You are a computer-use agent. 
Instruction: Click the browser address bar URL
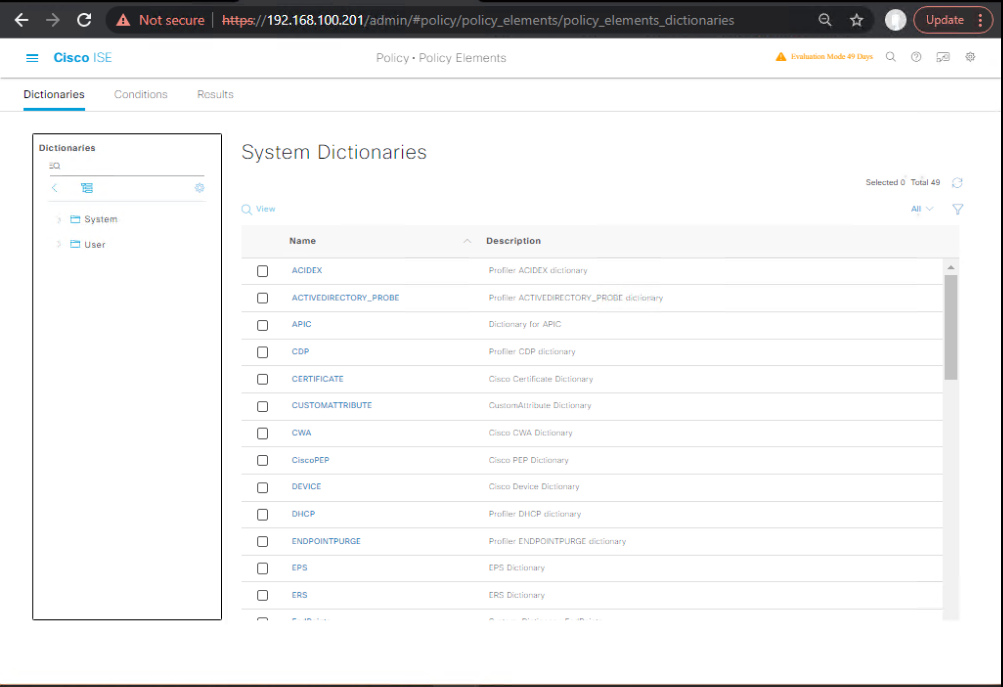coord(478,20)
